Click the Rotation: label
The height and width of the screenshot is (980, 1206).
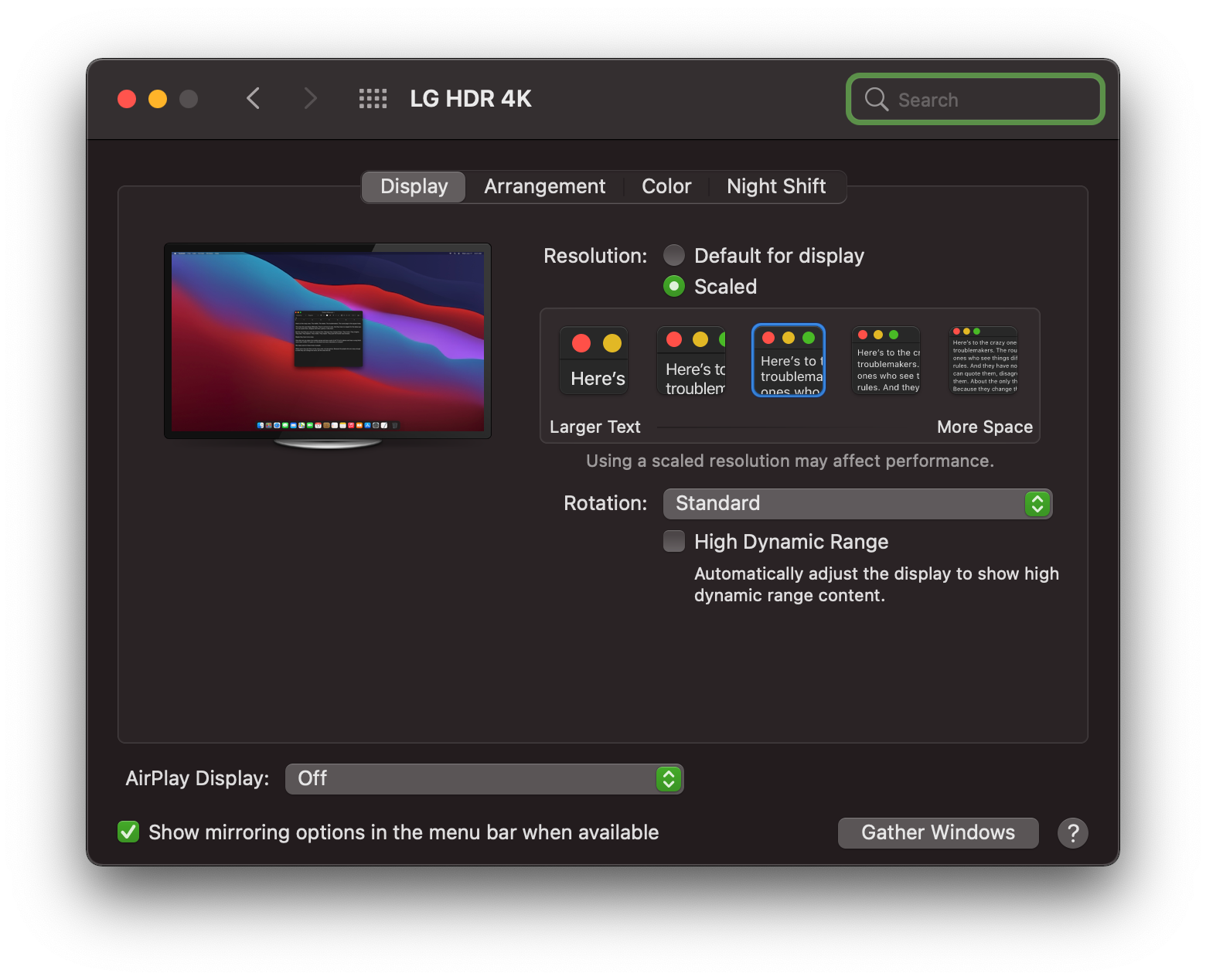pos(605,503)
